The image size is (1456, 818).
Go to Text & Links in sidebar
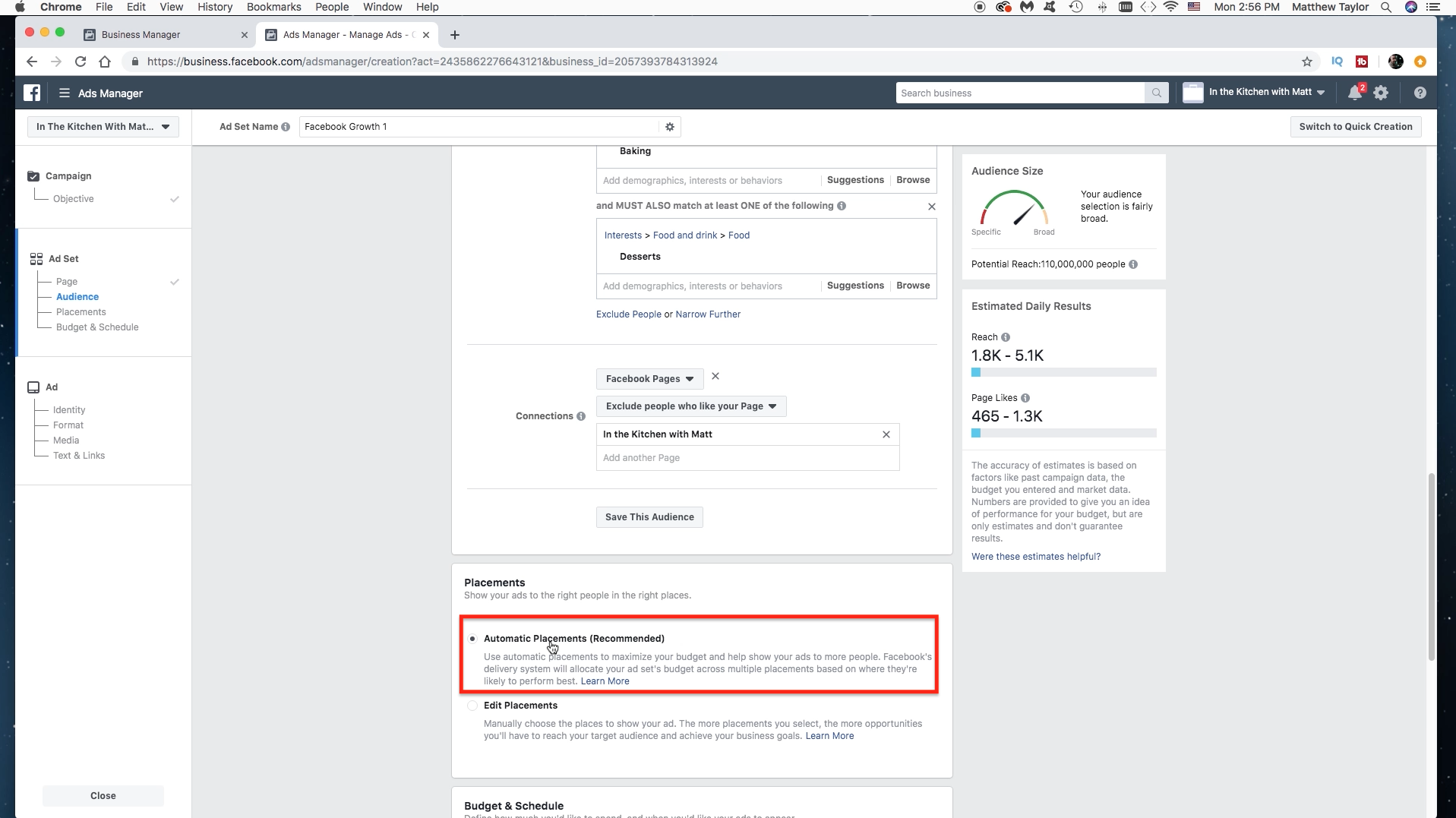79,456
